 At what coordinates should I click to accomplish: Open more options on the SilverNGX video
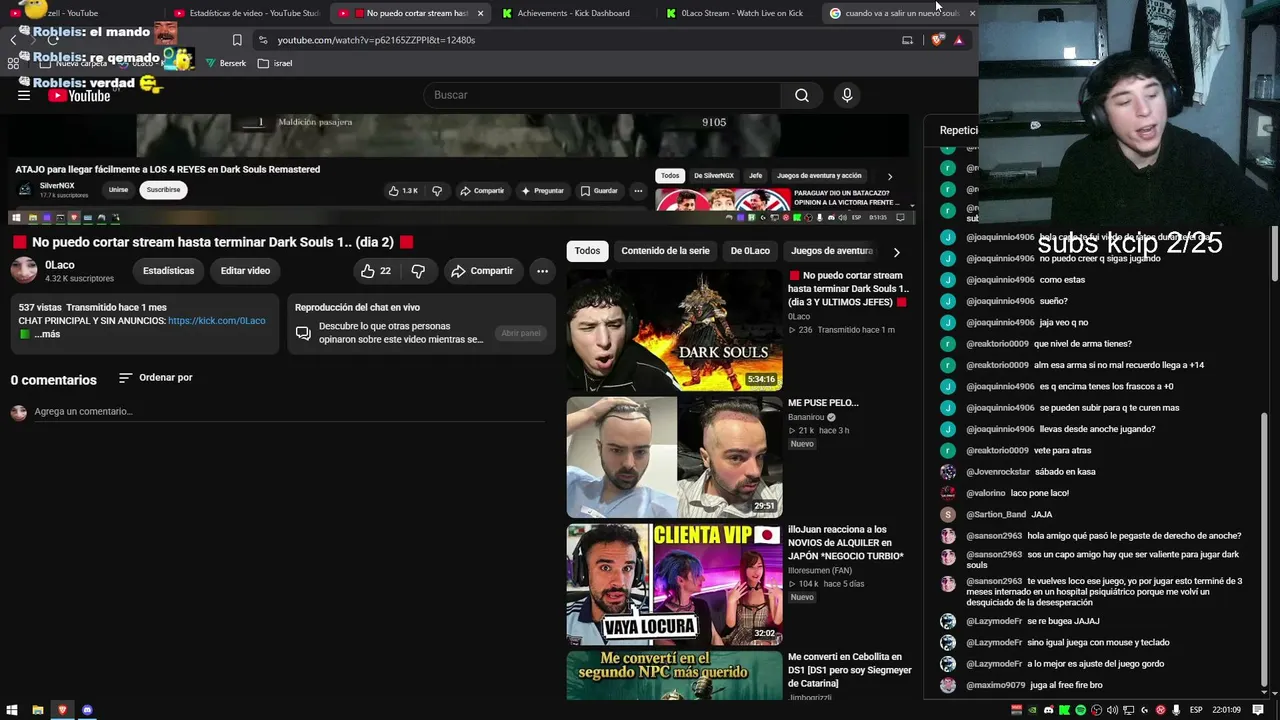point(638,190)
